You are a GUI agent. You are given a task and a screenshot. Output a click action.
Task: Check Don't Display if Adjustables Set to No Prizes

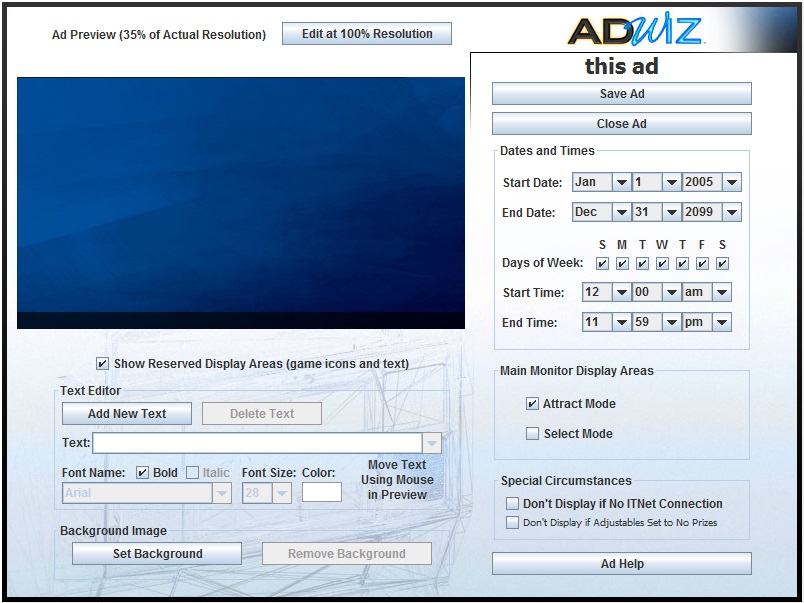click(512, 522)
